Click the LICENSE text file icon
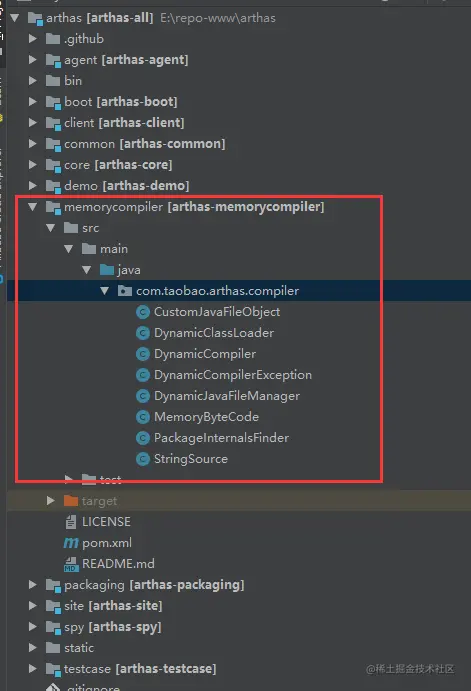This screenshot has height=691, width=471. point(71,522)
